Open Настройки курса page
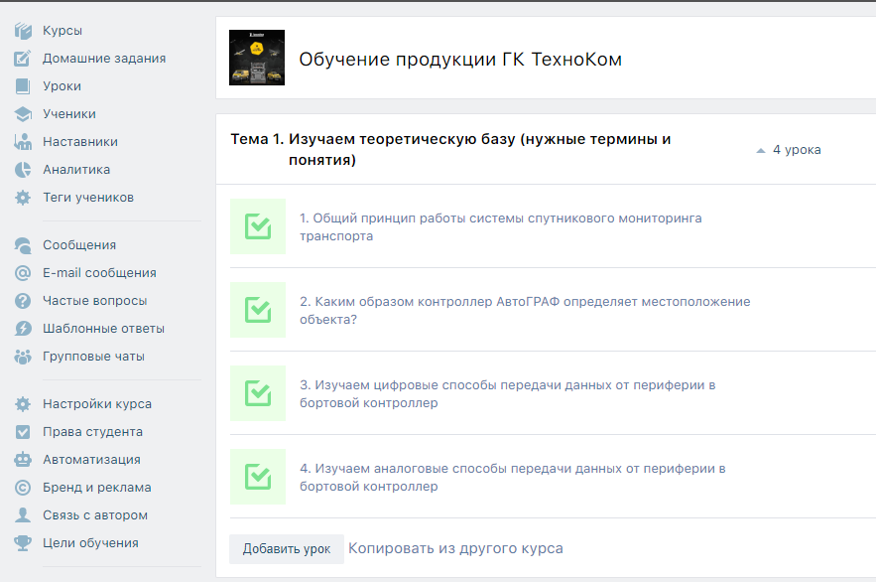876x582 pixels. pyautogui.click(x=97, y=404)
